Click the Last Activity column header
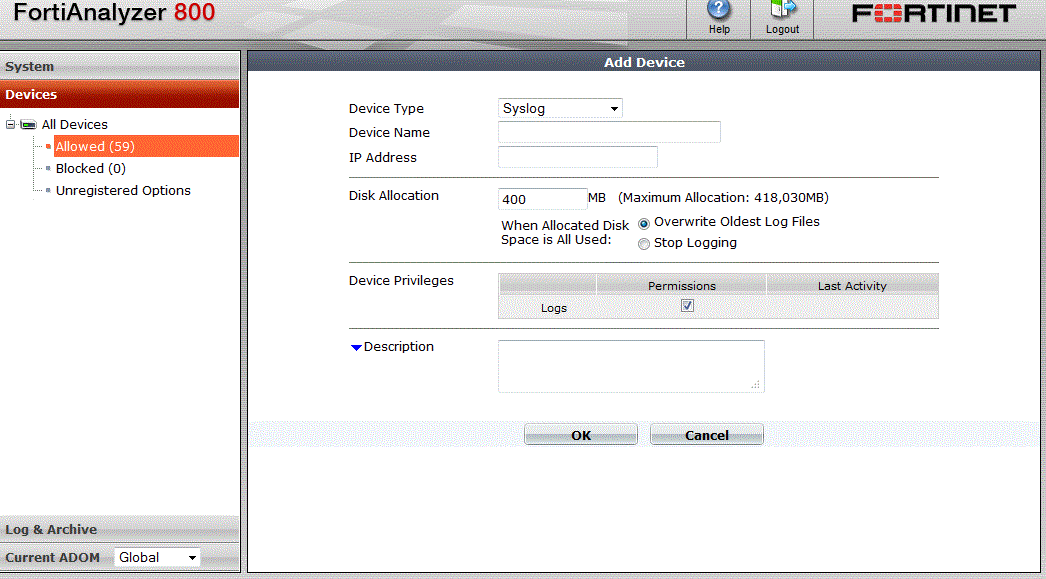Screen dimensions: 1046x579 pyautogui.click(x=853, y=285)
